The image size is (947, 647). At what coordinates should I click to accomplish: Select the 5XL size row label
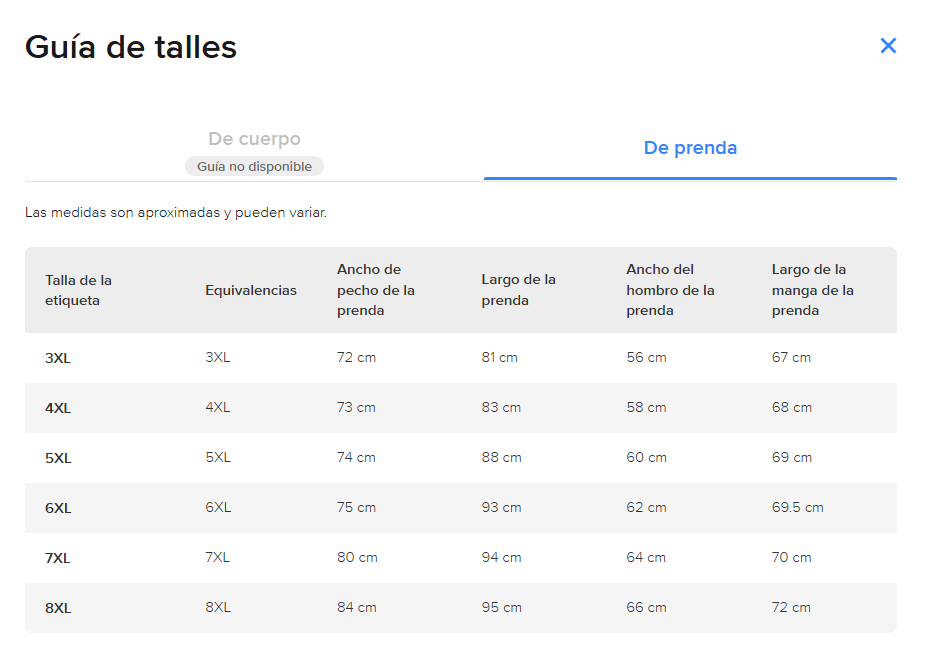(58, 459)
